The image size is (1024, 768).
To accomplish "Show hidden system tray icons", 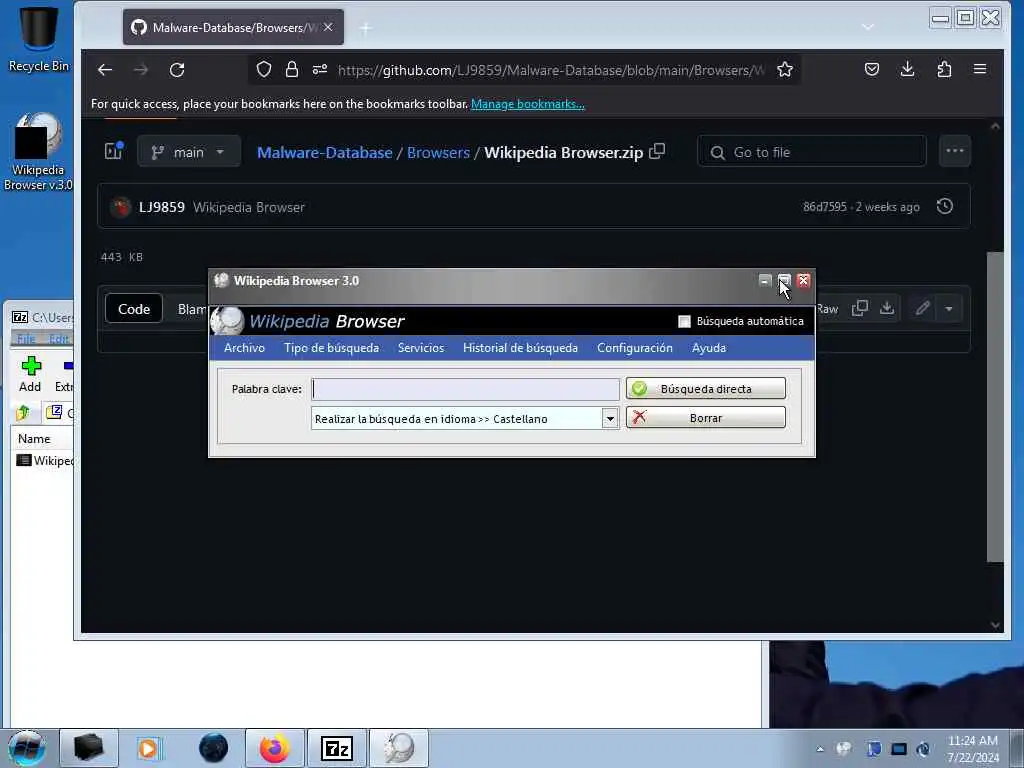I will tap(820, 749).
